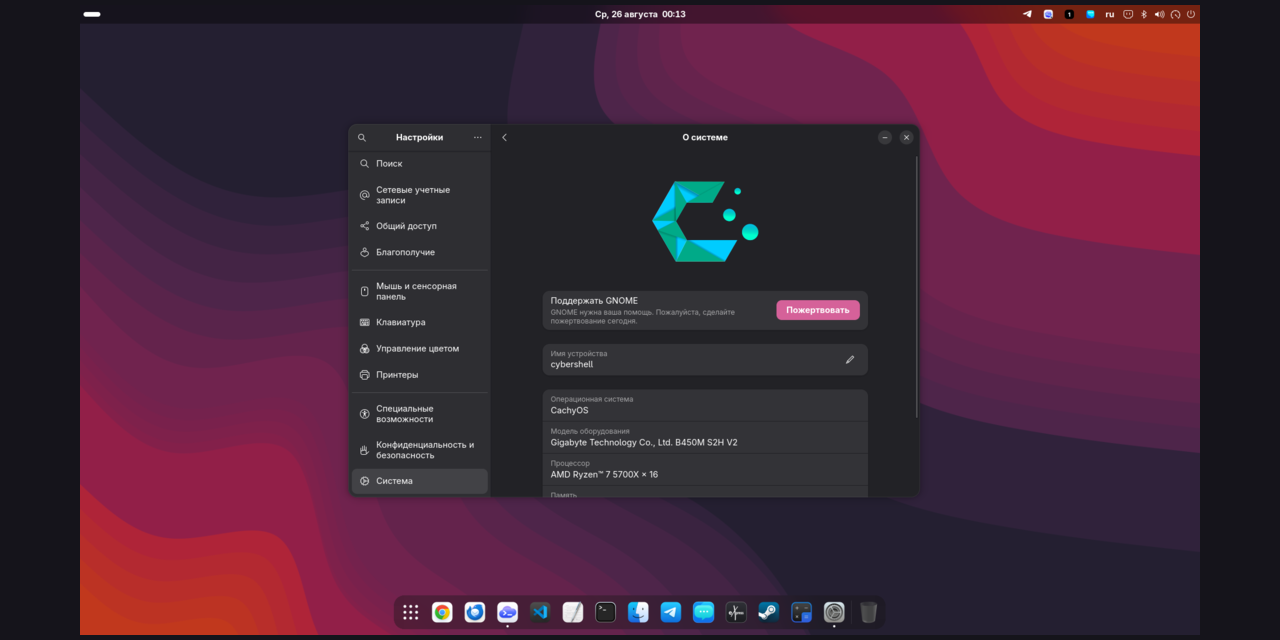Open Управление цветом in sidebar
This screenshot has height=640, width=1280.
click(420, 348)
